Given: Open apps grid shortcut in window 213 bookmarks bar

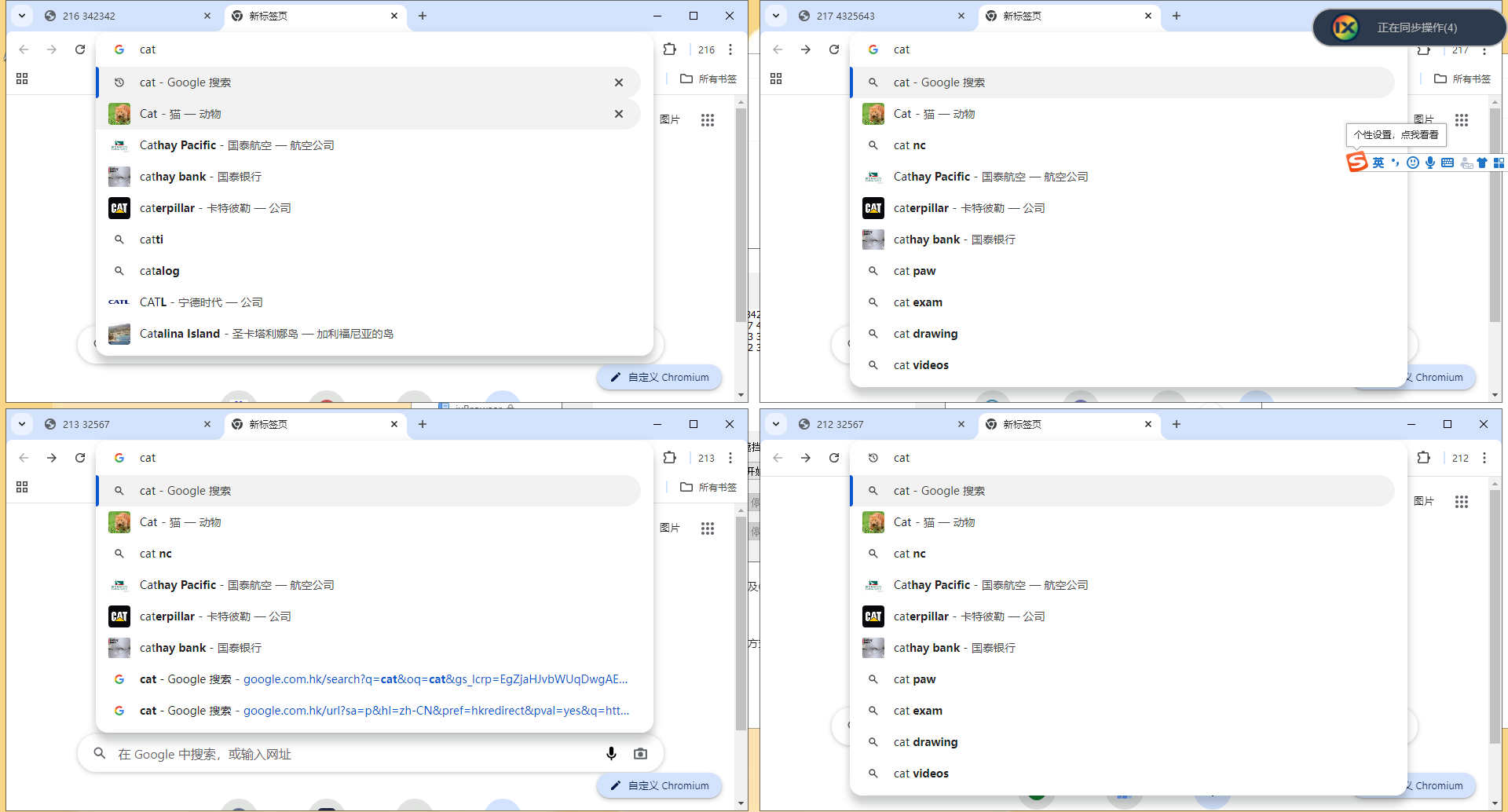Looking at the screenshot, I should [x=22, y=487].
